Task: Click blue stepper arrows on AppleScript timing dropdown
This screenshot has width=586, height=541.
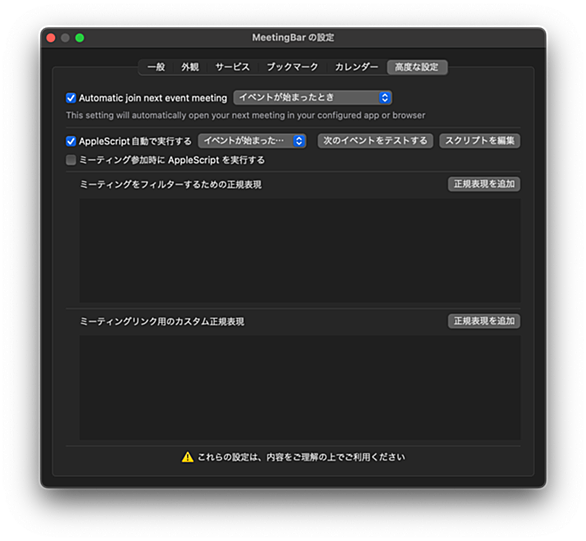Action: coord(299,141)
